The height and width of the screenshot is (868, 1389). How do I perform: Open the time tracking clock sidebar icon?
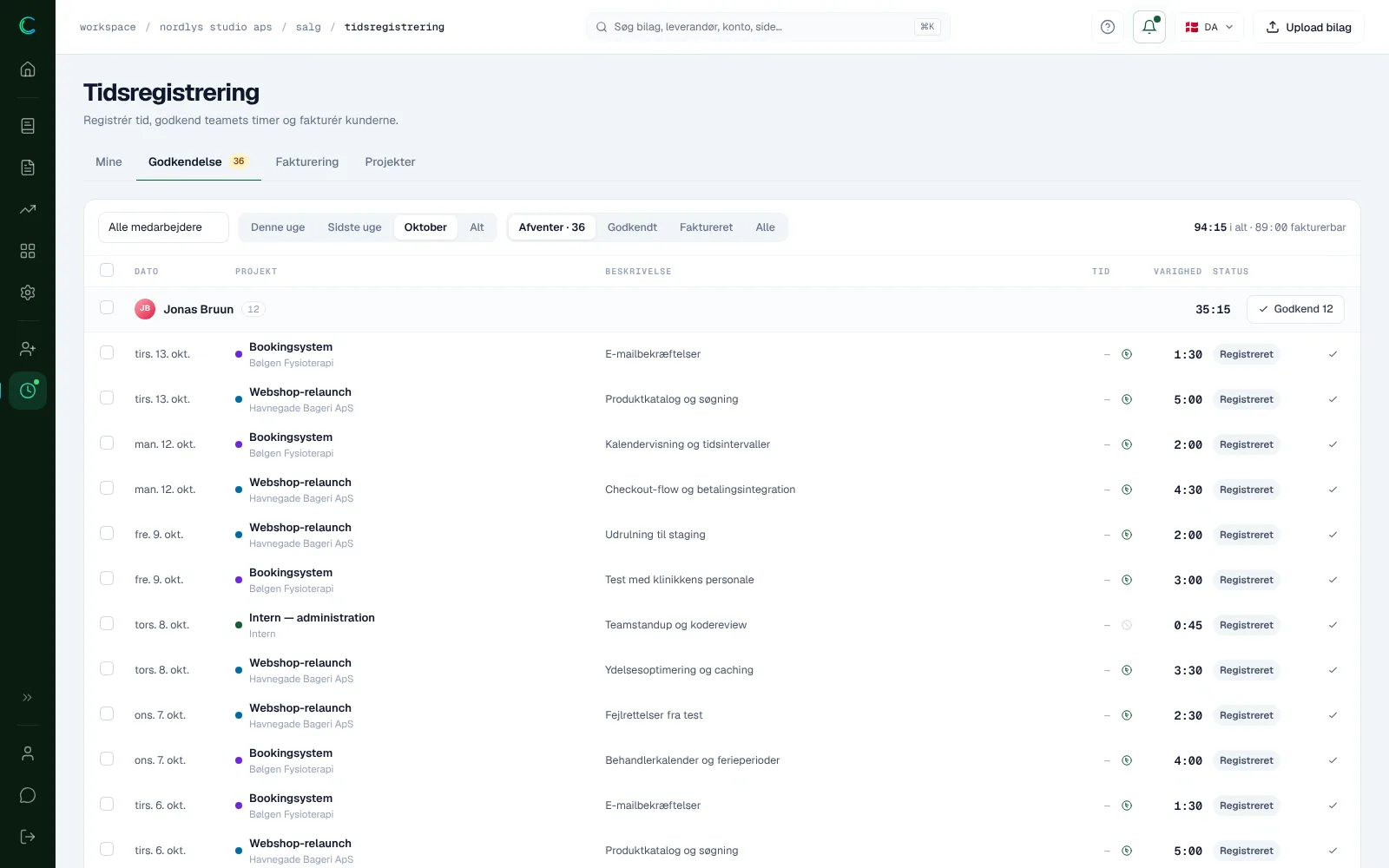28,391
